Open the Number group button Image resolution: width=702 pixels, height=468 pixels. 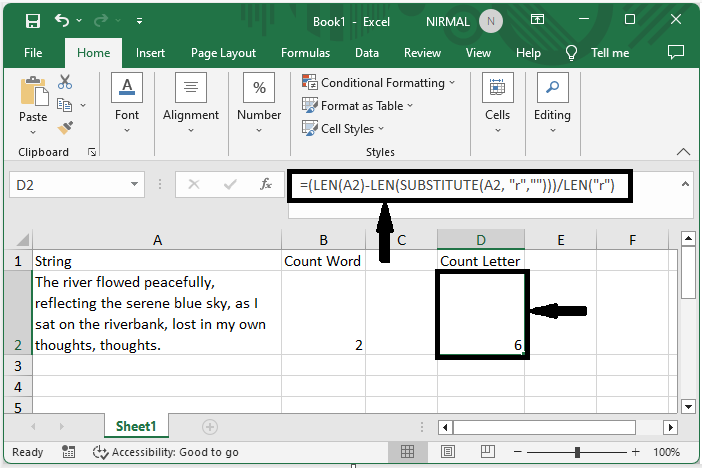[259, 103]
